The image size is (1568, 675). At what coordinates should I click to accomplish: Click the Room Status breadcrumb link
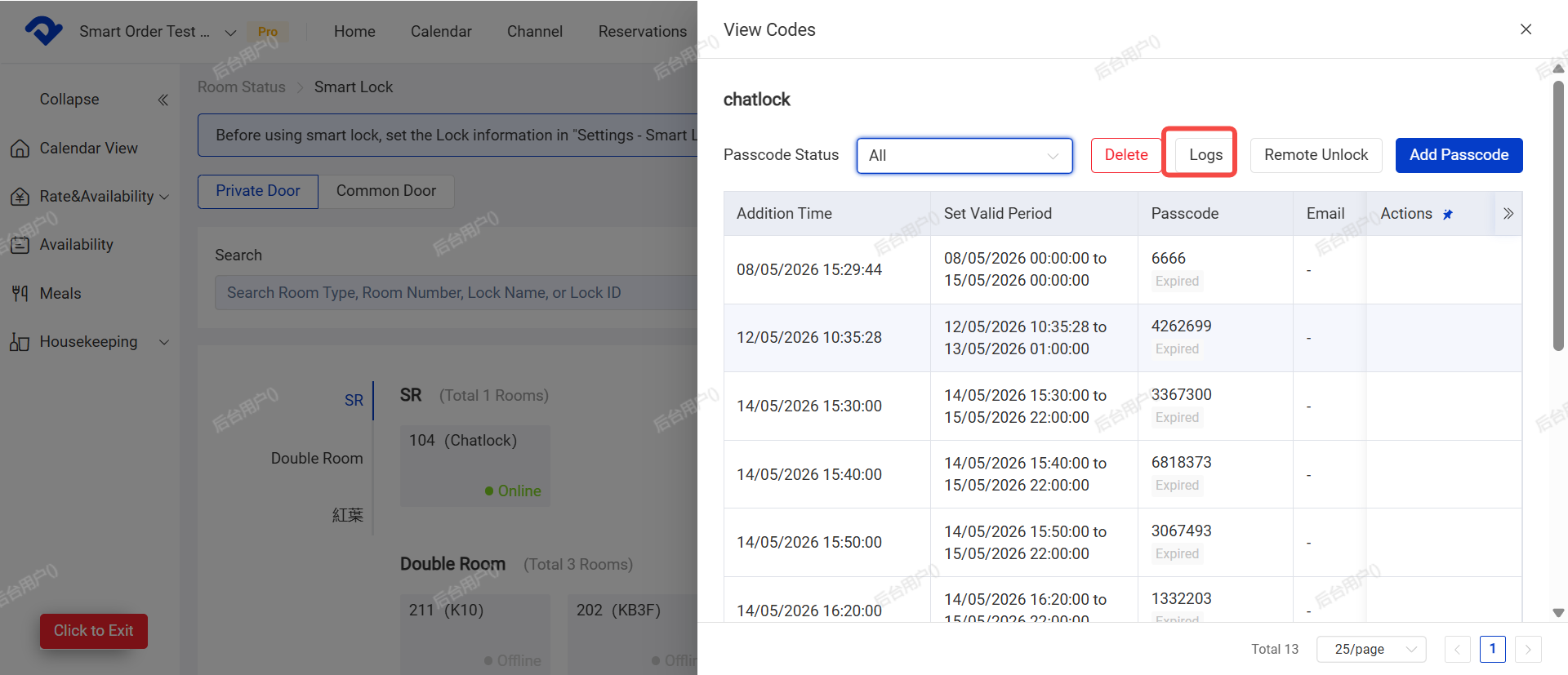tap(242, 87)
